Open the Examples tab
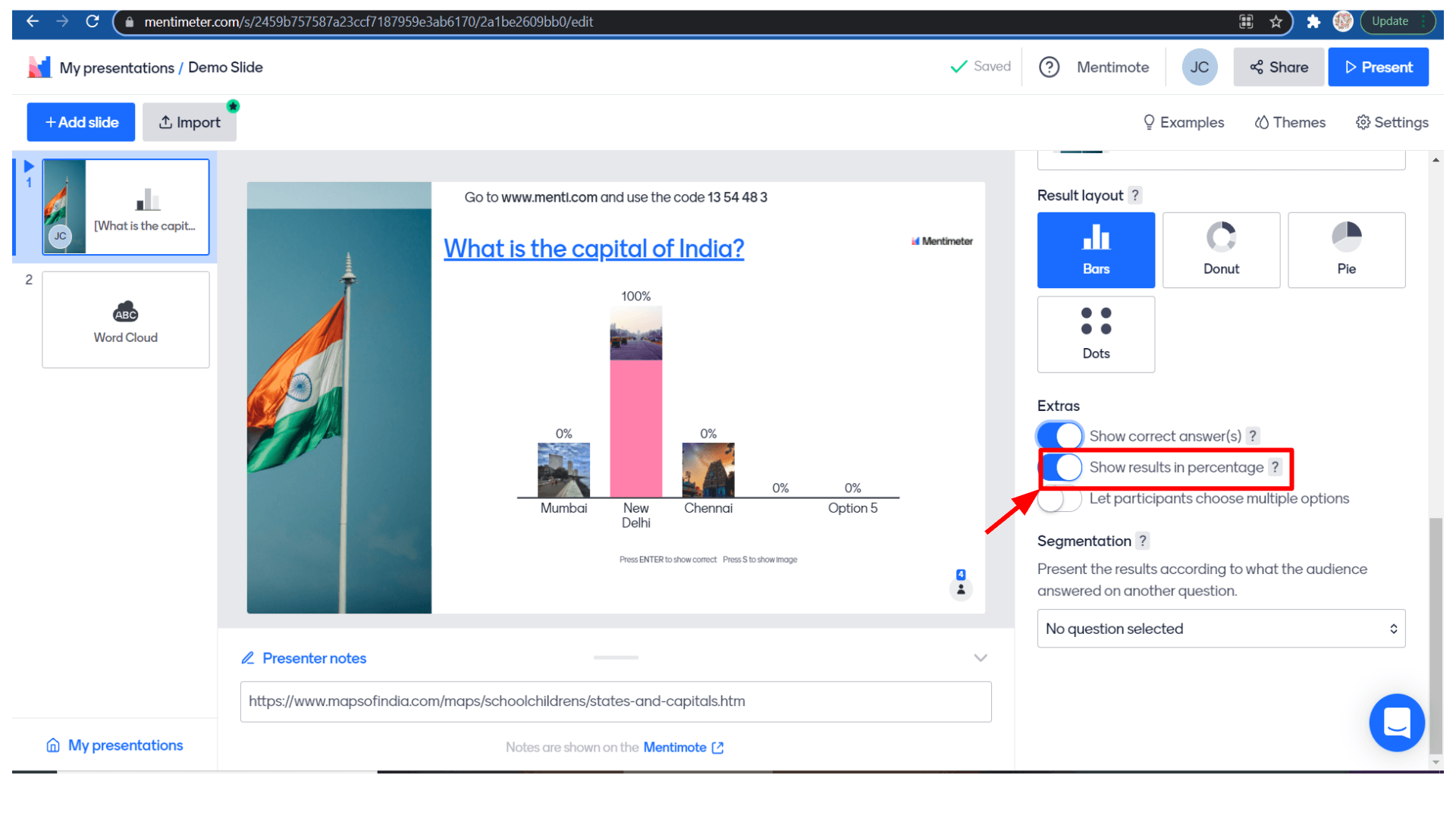1456x819 pixels. [1183, 122]
